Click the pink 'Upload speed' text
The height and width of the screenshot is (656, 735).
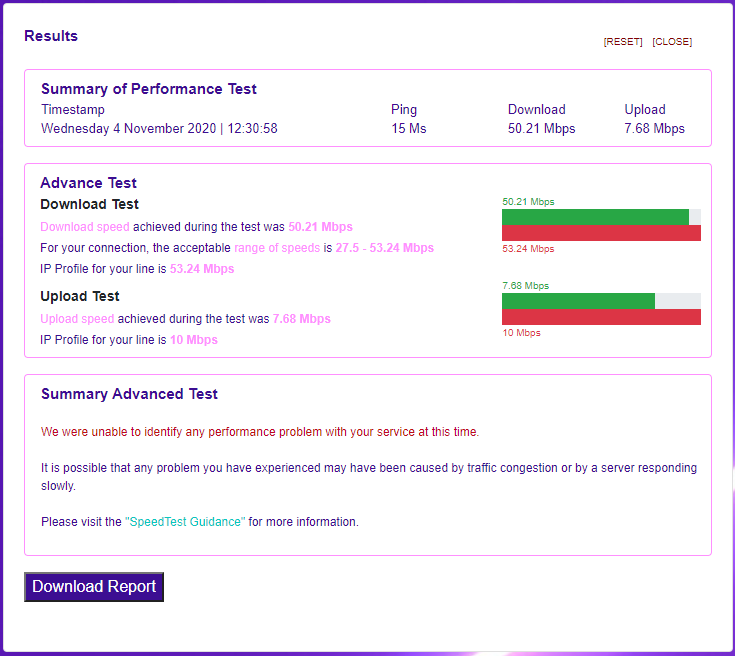point(77,319)
